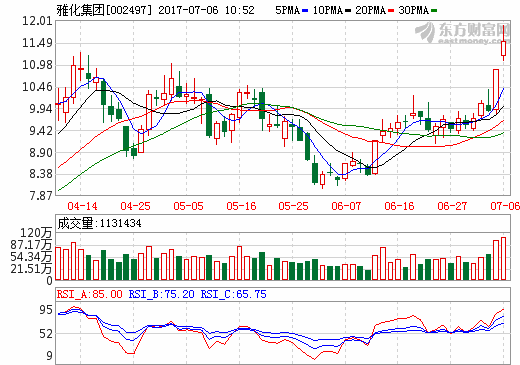Click the 95 RSI axis label
Screen dimensions: 520x365
(x=46, y=310)
